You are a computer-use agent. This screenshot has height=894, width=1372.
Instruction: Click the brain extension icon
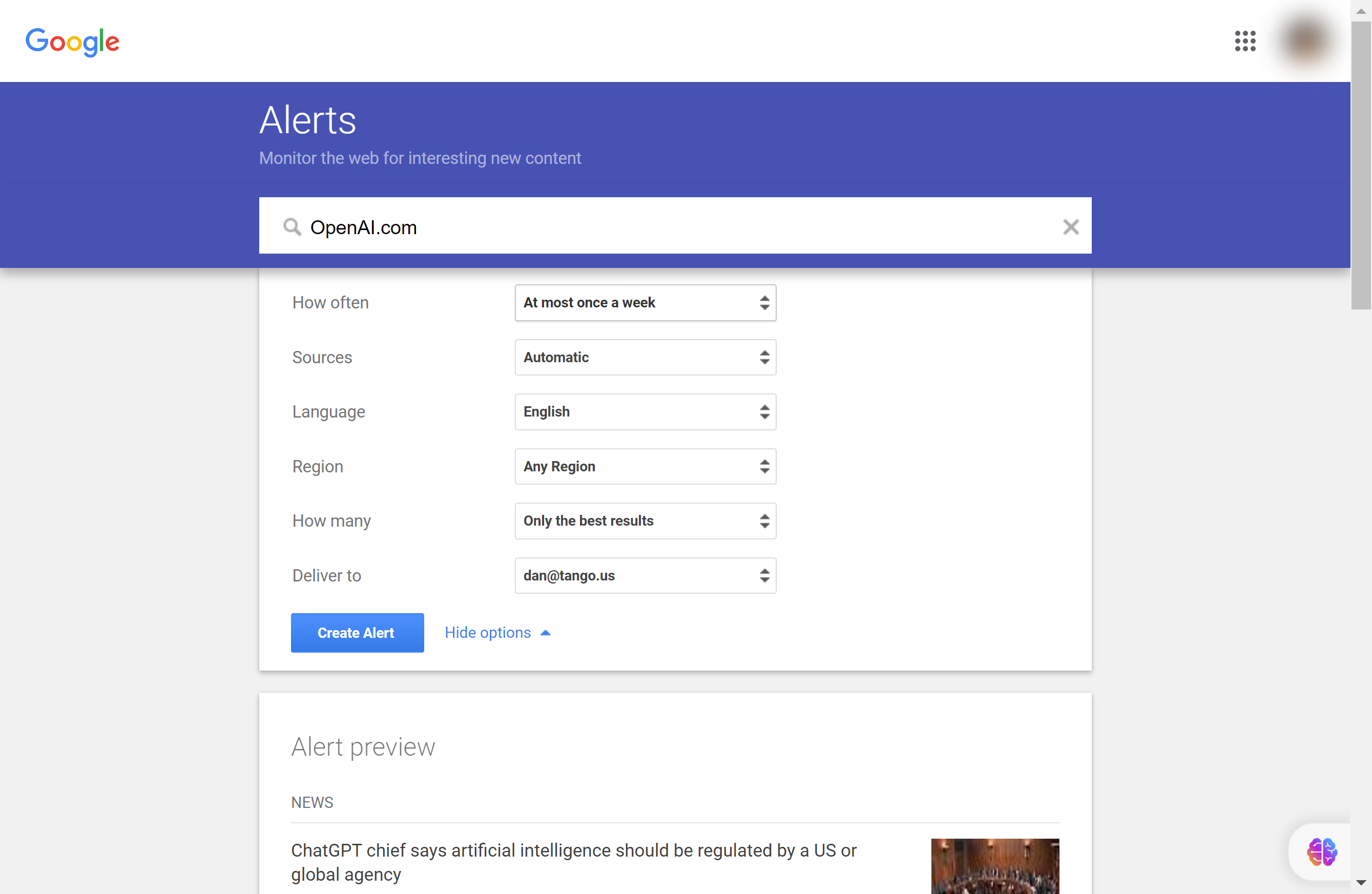coord(1322,851)
